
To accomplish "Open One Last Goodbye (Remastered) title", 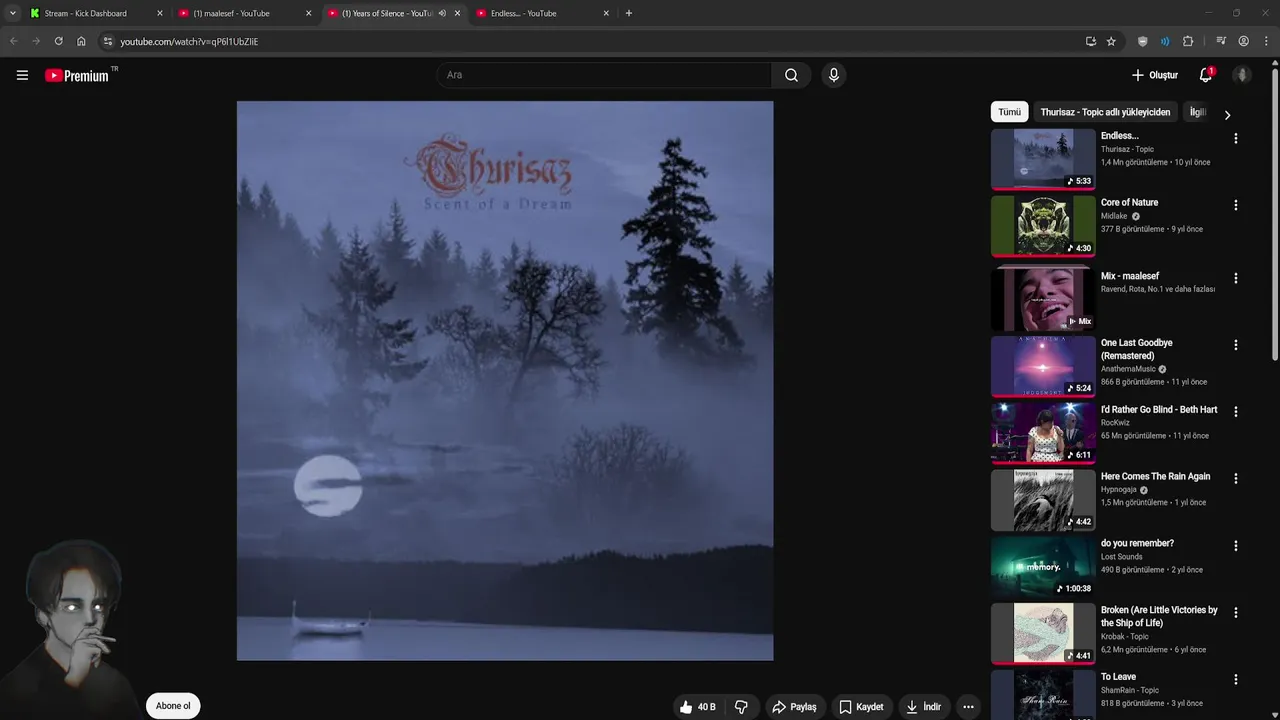I will click(x=1137, y=349).
